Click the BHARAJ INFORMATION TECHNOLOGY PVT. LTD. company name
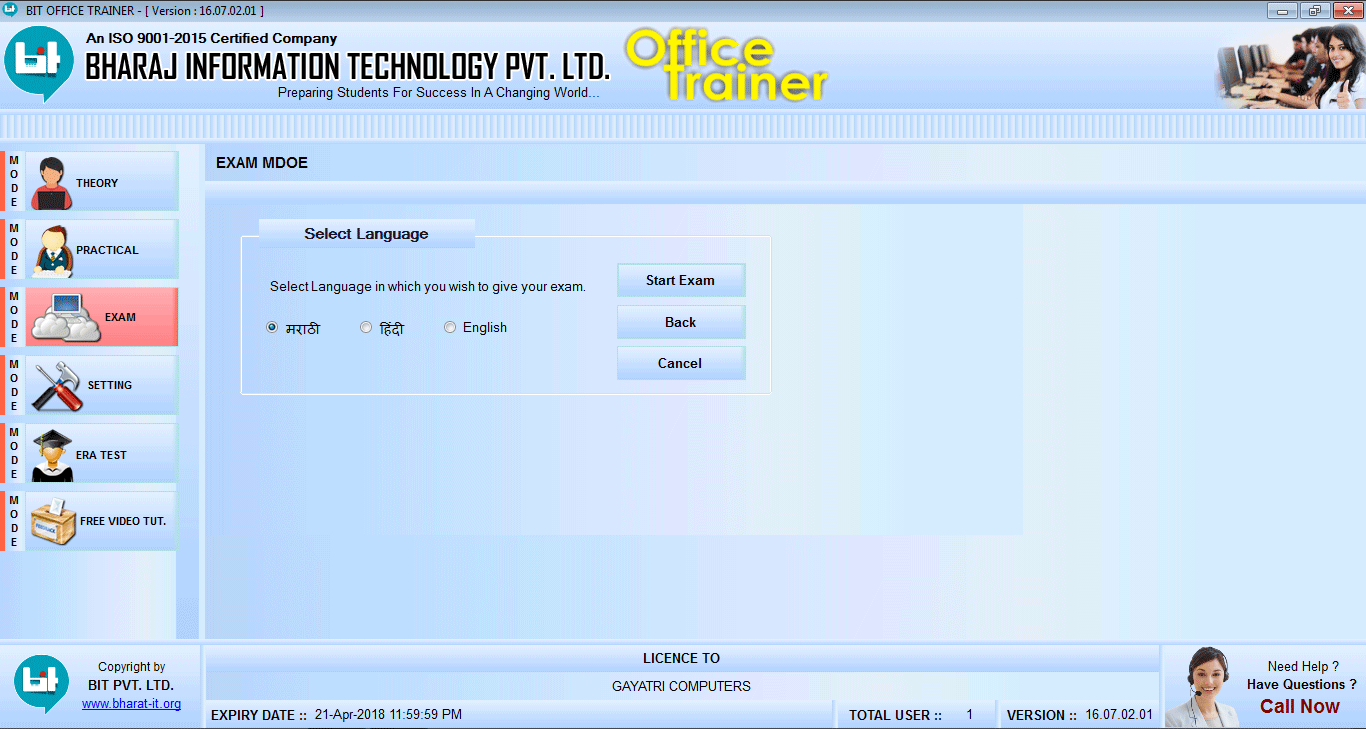Viewport: 1366px width, 729px height. (x=347, y=67)
